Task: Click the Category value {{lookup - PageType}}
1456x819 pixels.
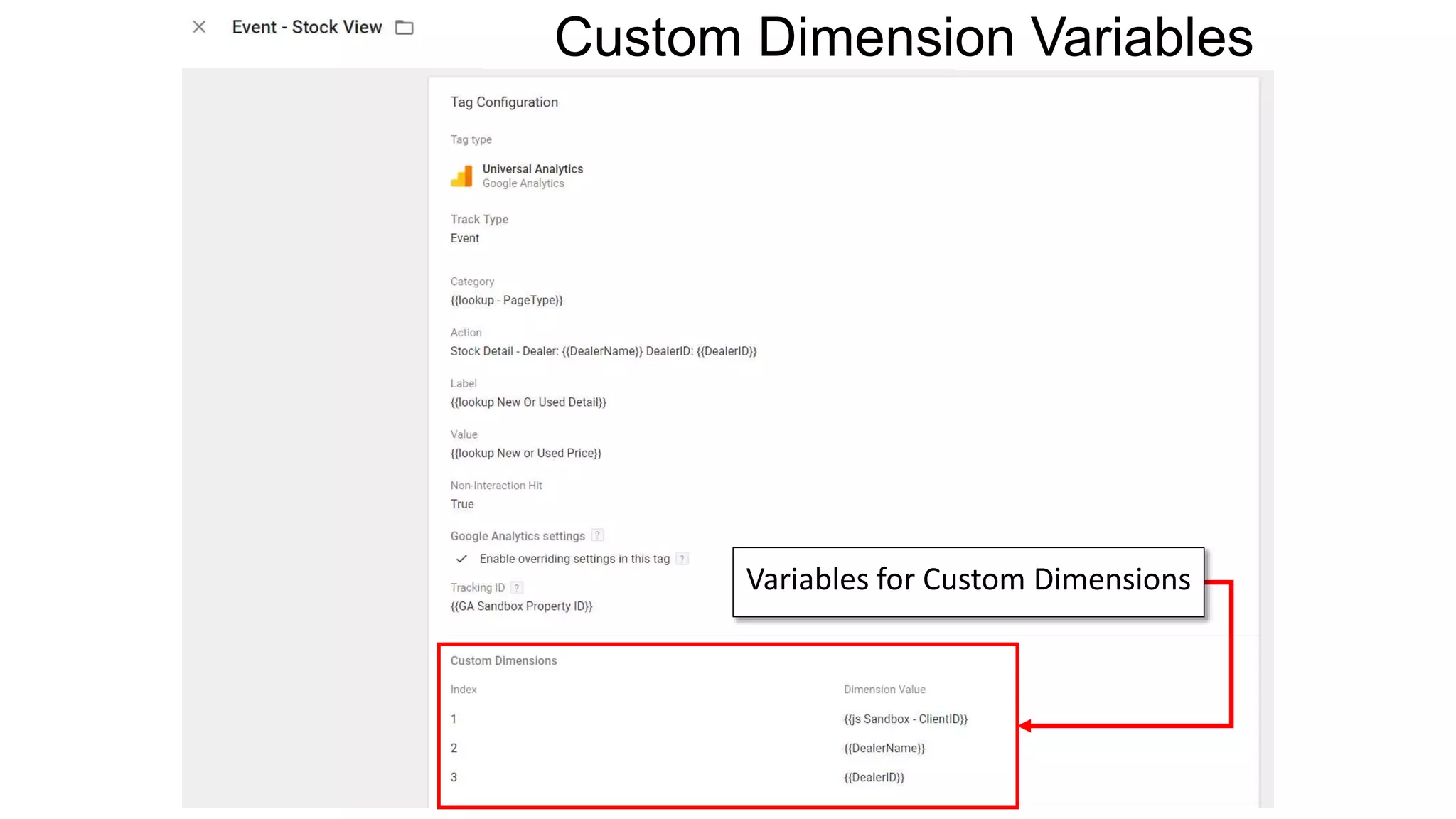Action: (506, 300)
